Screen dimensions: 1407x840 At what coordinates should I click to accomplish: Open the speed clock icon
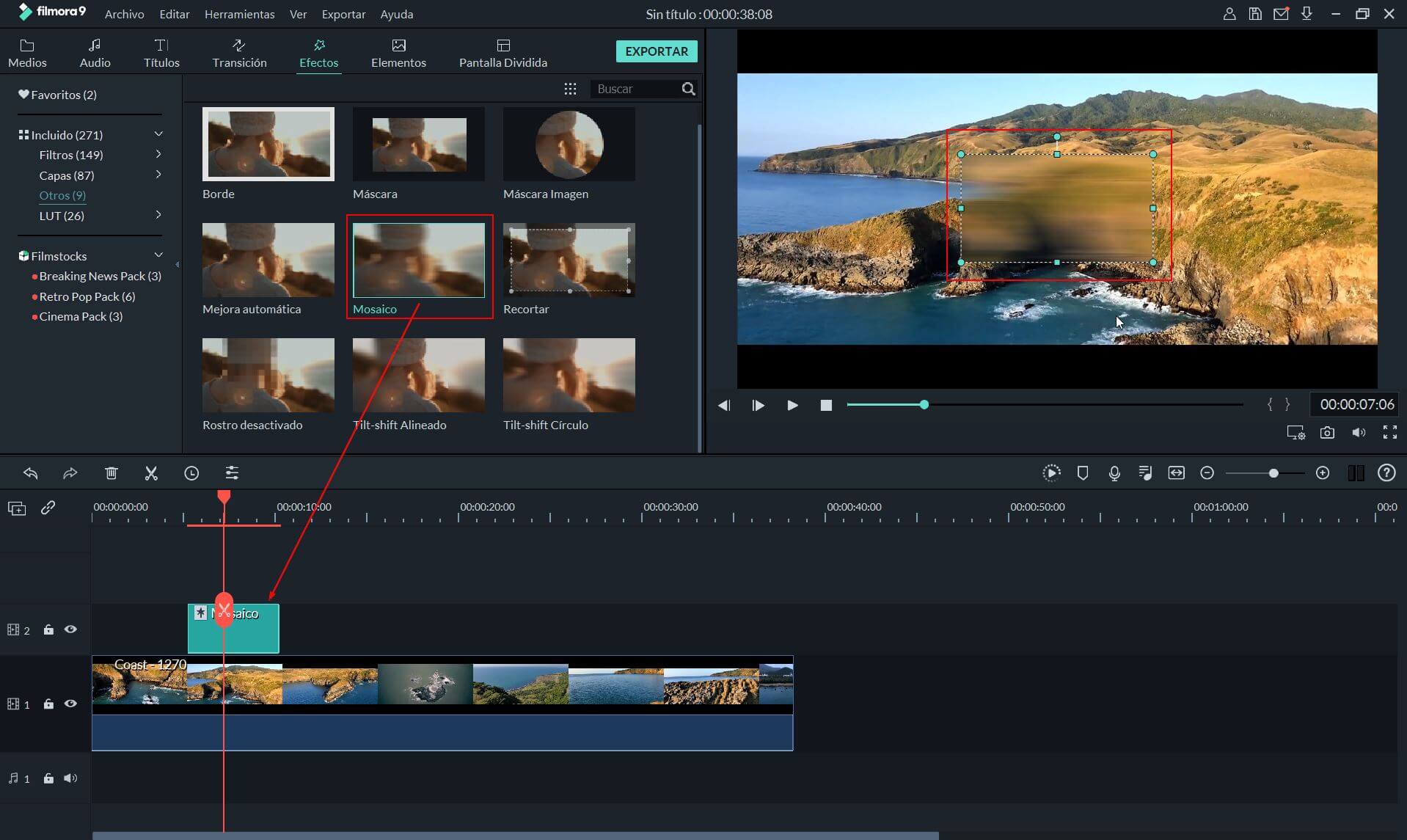(191, 473)
